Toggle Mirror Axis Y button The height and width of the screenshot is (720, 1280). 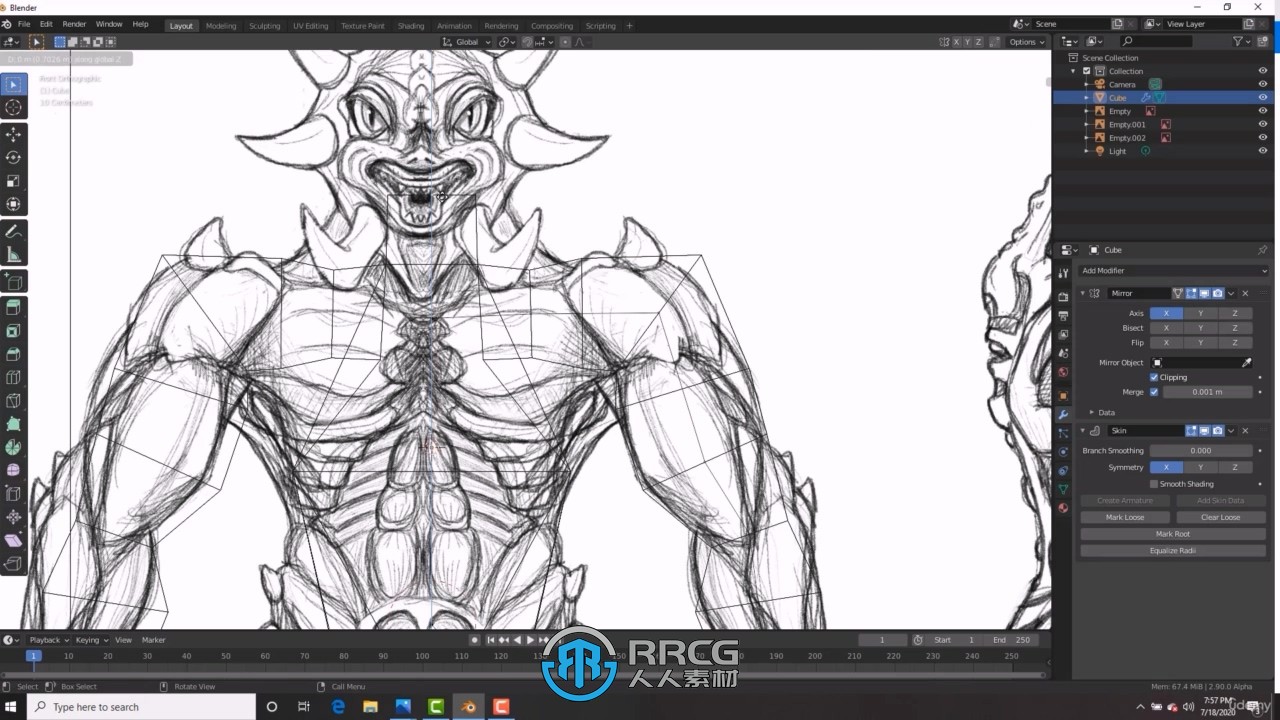click(1200, 313)
